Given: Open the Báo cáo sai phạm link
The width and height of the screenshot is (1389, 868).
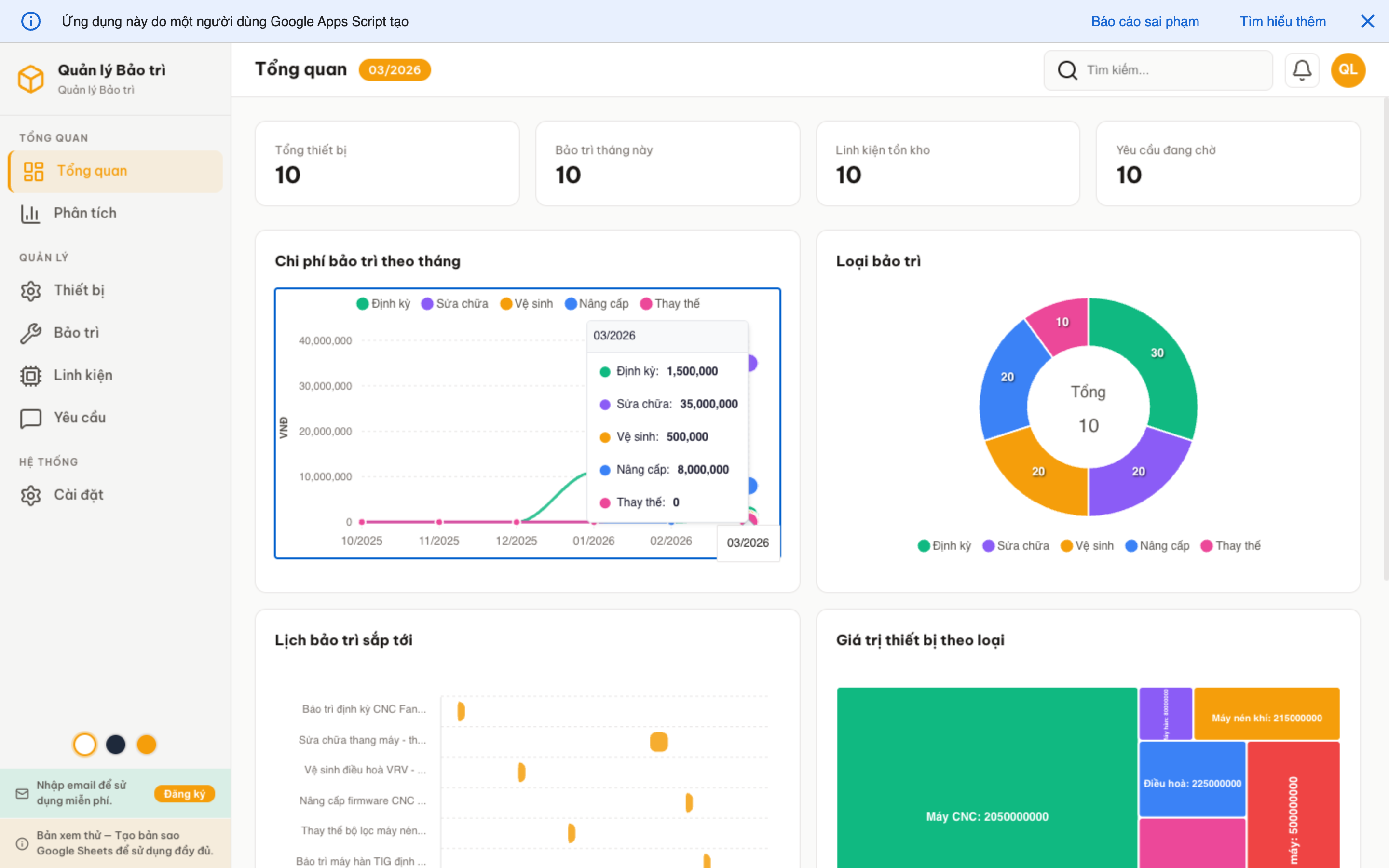Looking at the screenshot, I should click(x=1144, y=21).
